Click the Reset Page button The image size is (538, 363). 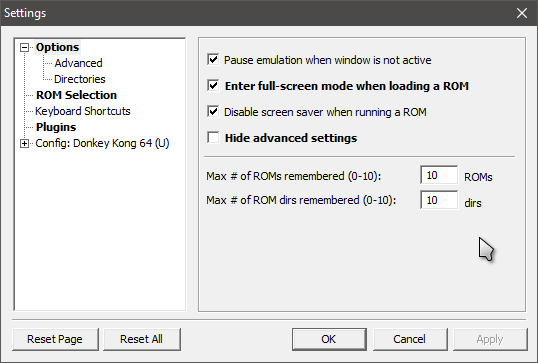[x=55, y=339]
